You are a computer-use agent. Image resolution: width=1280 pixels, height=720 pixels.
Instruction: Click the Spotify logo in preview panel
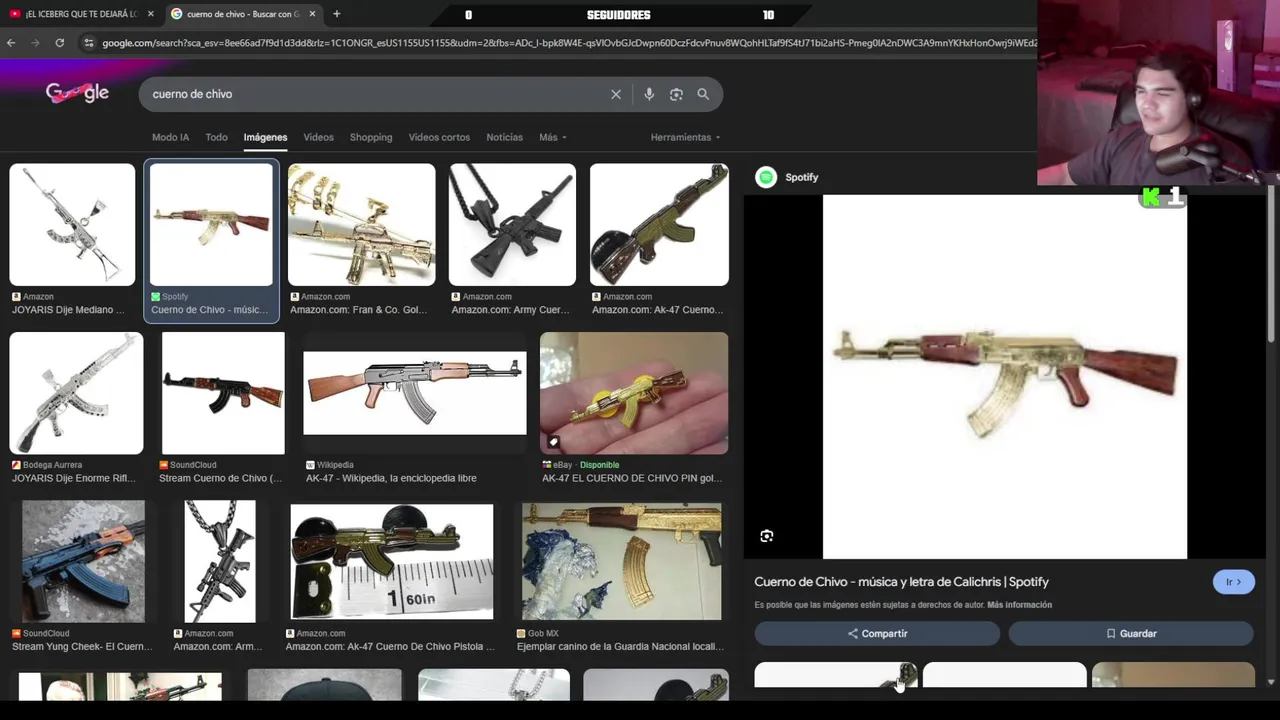coord(766,177)
